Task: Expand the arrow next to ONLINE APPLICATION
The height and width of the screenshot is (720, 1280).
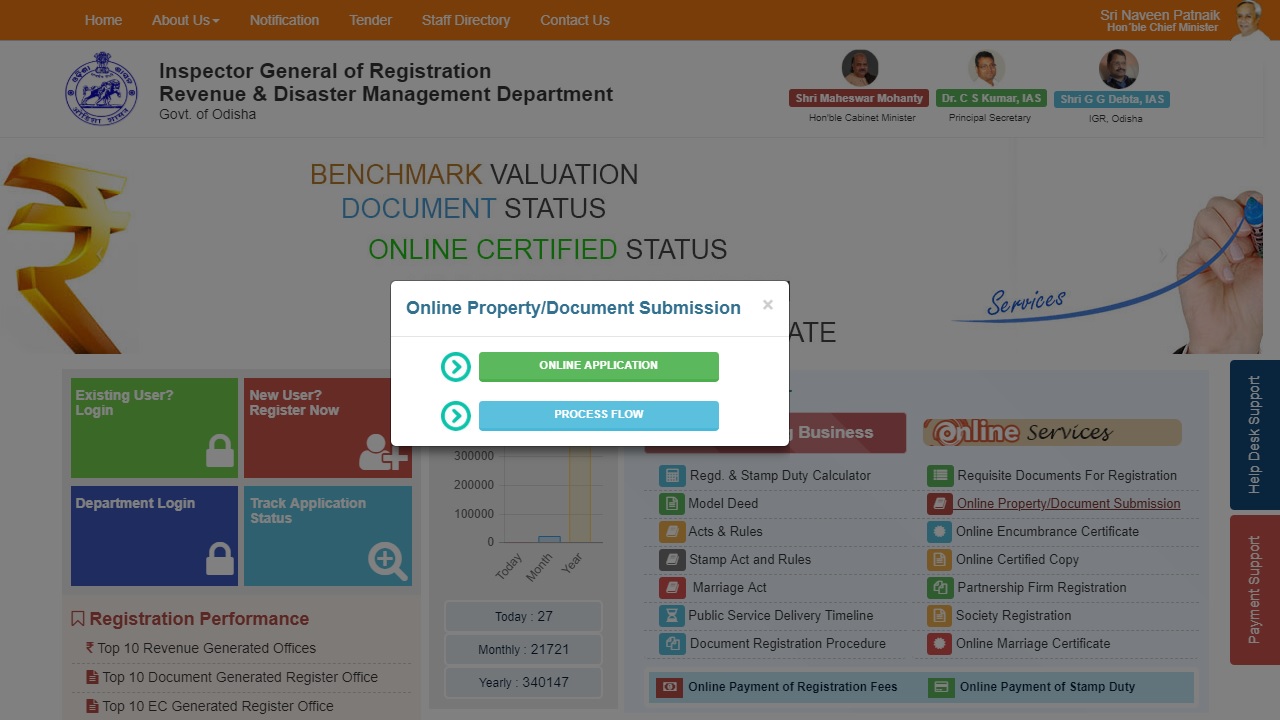Action: pyautogui.click(x=456, y=367)
